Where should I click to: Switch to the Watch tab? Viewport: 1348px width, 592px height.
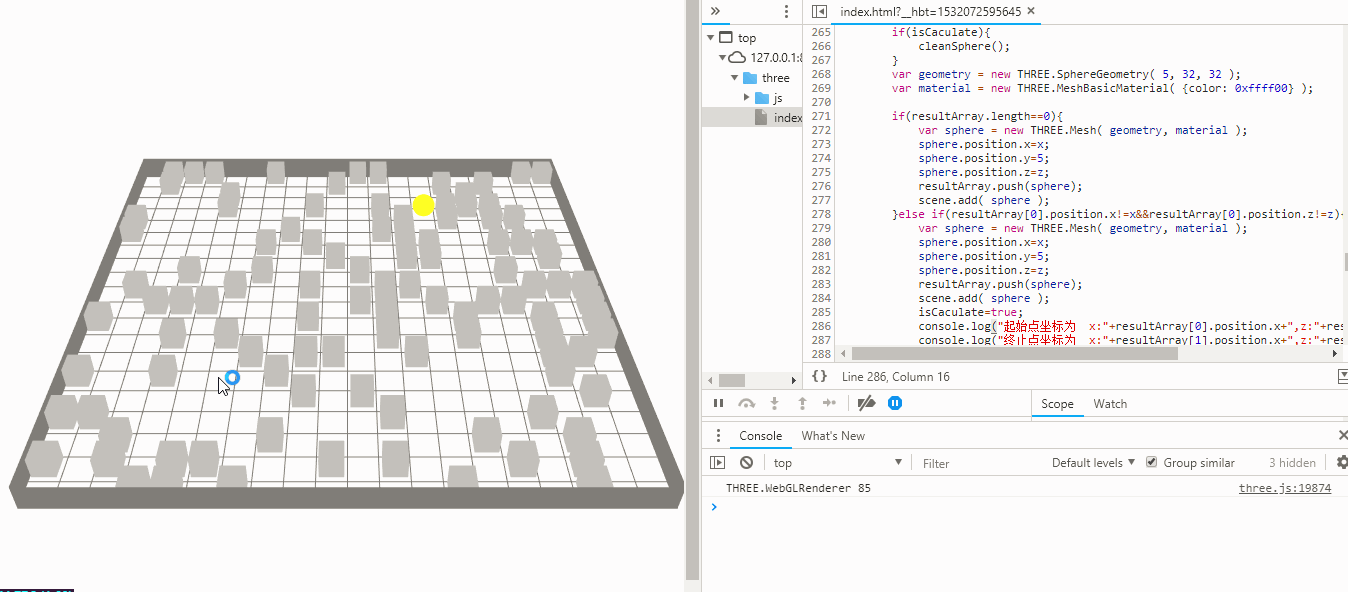pyautogui.click(x=1110, y=404)
